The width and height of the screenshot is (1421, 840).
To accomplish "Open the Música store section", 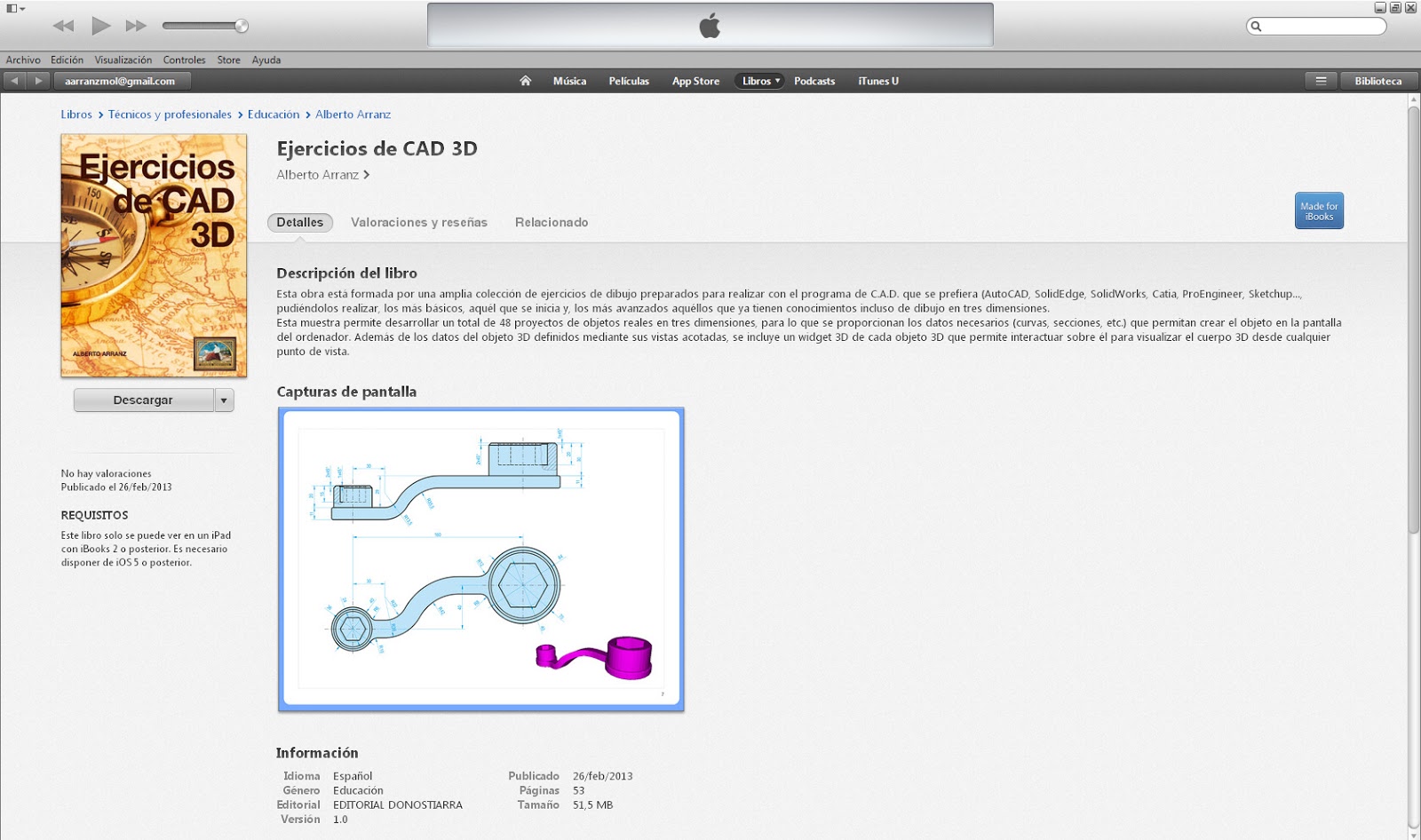I will pyautogui.click(x=569, y=81).
